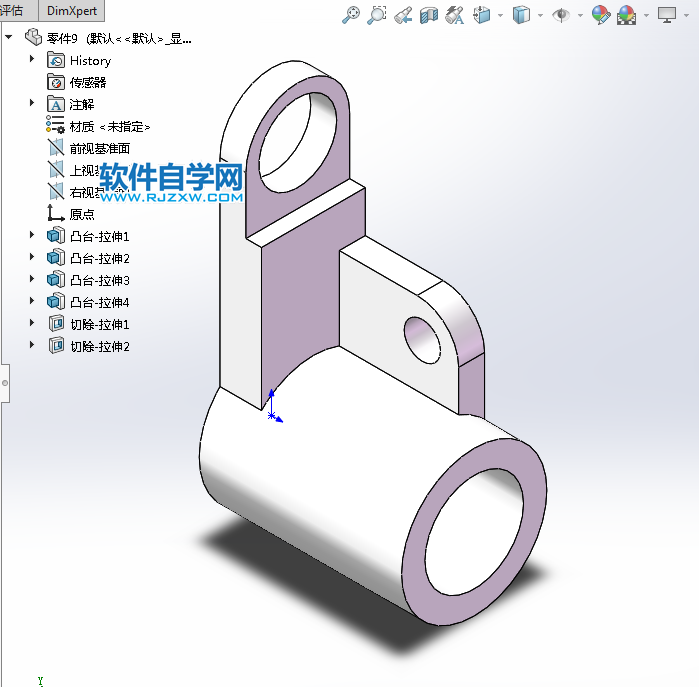Screen dimensions: 699x687
Task: Select the History folder icon
Action: [x=56, y=60]
